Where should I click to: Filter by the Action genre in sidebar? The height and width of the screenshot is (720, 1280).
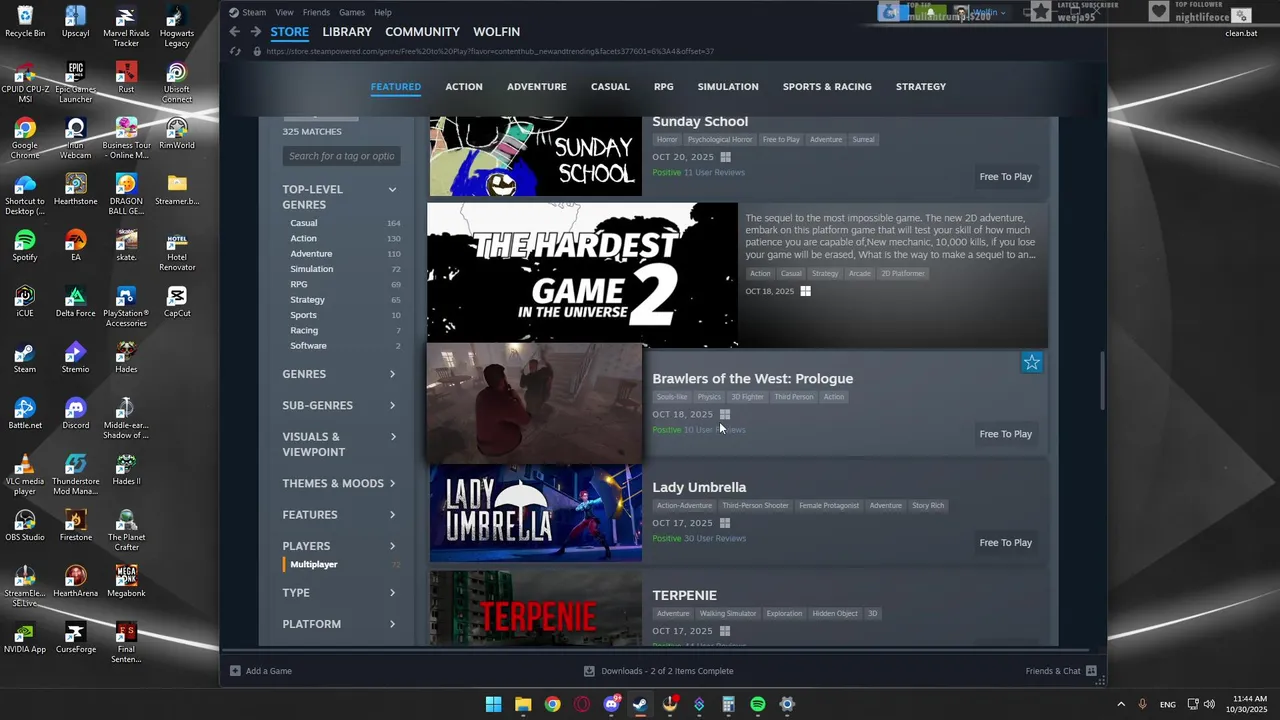303,238
